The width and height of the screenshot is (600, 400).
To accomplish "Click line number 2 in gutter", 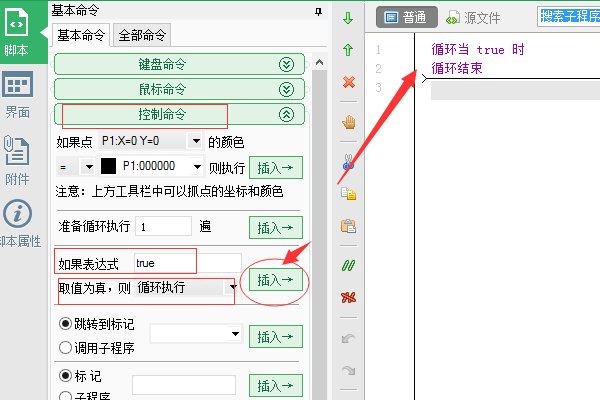I will coord(378,69).
